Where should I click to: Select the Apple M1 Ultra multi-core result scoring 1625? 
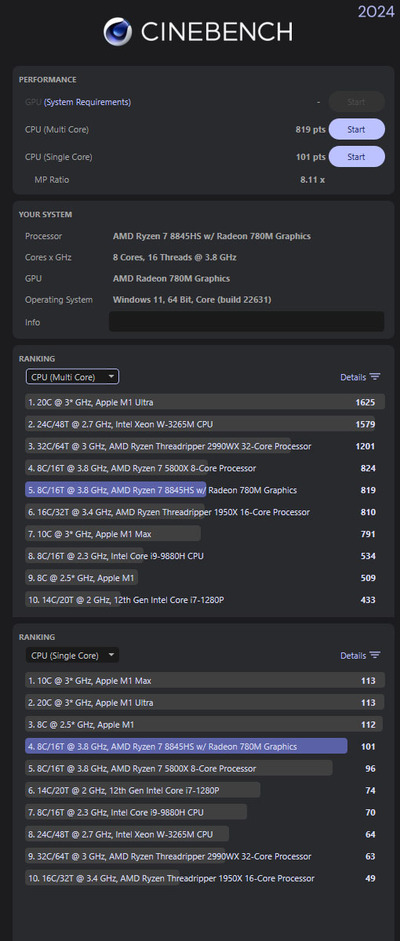point(205,402)
